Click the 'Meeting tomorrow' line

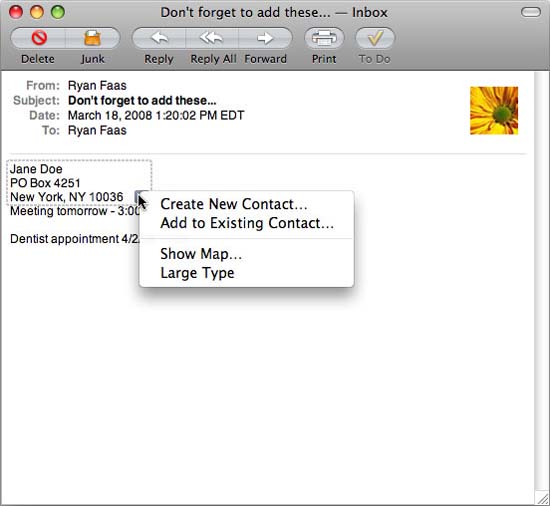point(75,211)
